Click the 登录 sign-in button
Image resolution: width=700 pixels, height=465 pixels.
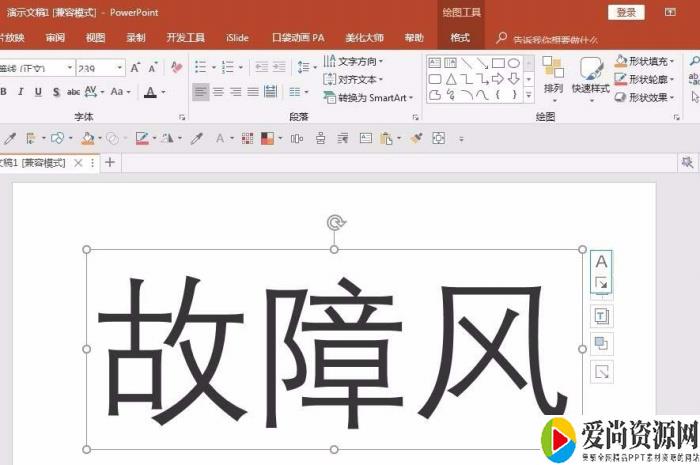[x=626, y=12]
